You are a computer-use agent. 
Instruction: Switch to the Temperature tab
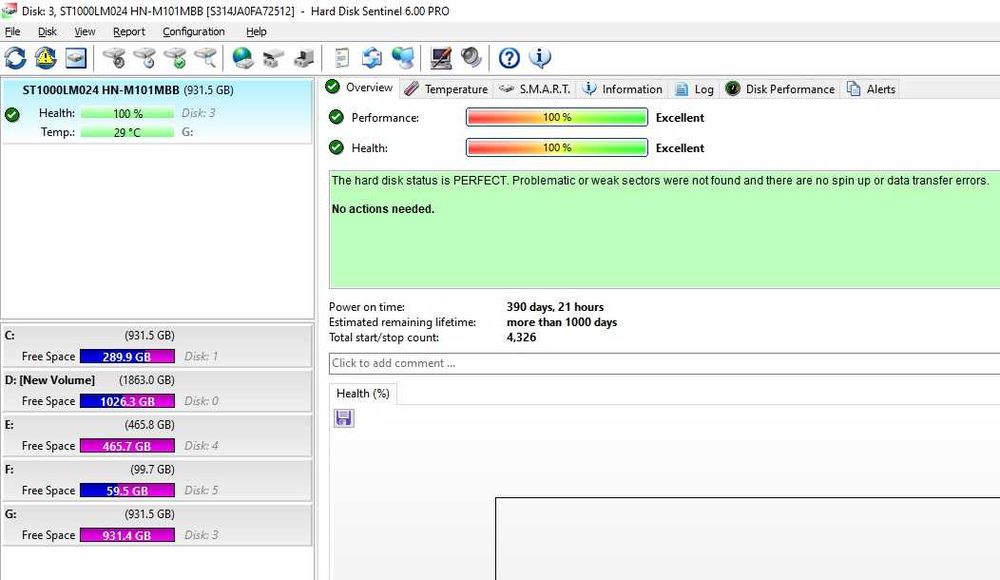pos(447,89)
